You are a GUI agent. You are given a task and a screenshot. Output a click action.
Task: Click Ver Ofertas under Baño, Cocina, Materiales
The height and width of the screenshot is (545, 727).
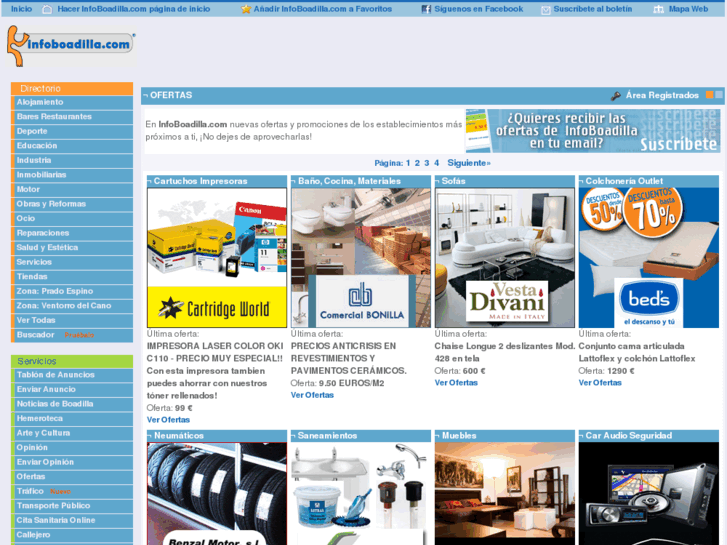(x=312, y=395)
